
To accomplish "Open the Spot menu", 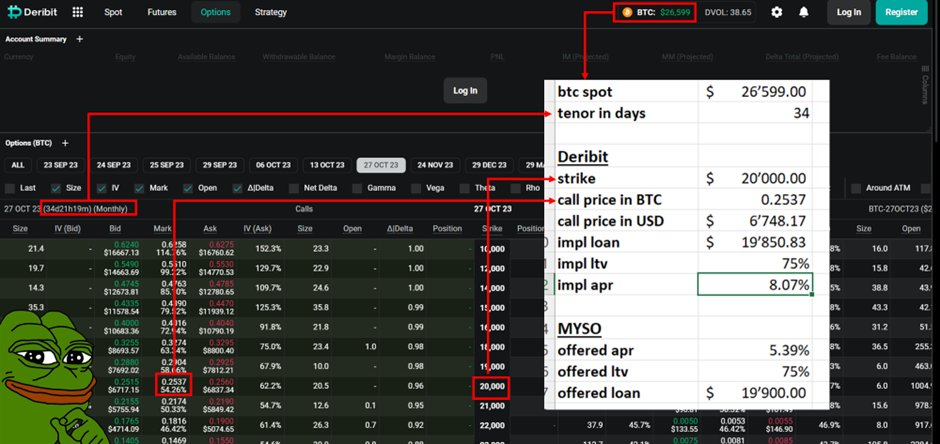I will (x=113, y=12).
